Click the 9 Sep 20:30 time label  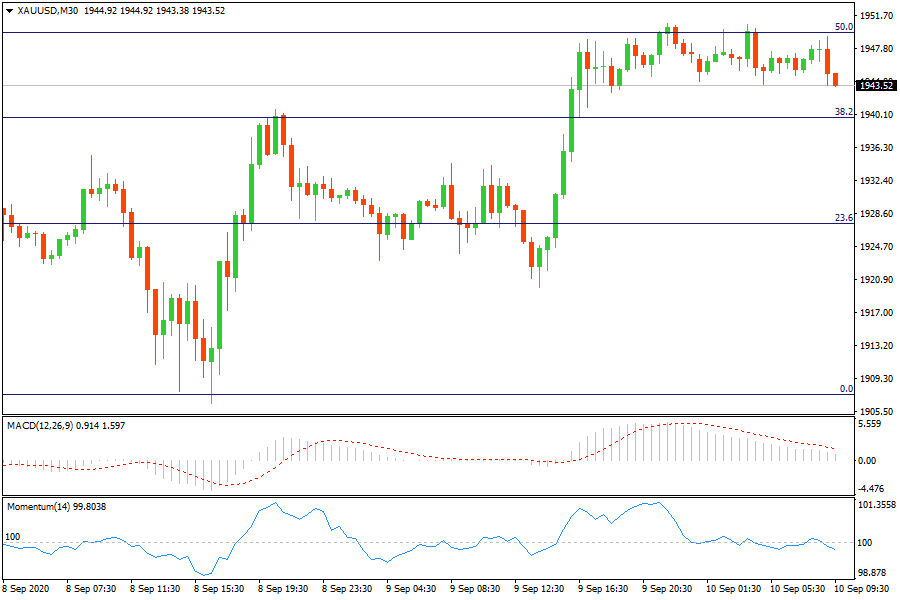665,590
